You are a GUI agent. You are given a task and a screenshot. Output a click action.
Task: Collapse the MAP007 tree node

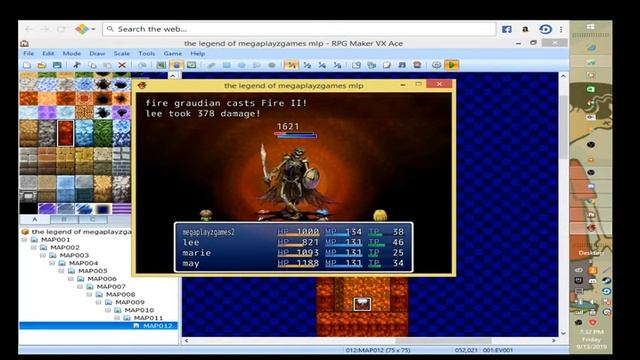point(80,287)
